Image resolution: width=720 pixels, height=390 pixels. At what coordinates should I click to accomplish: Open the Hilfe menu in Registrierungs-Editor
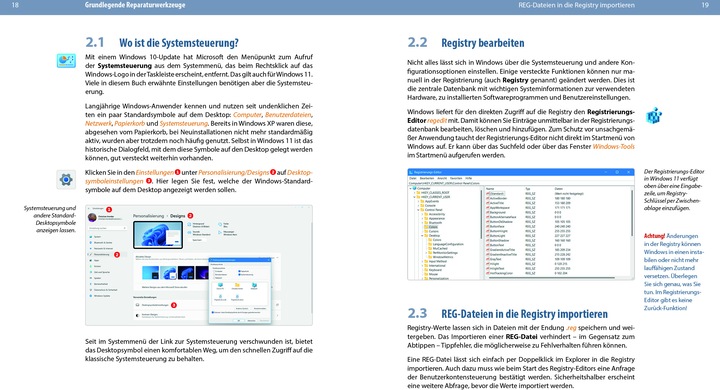coord(468,178)
